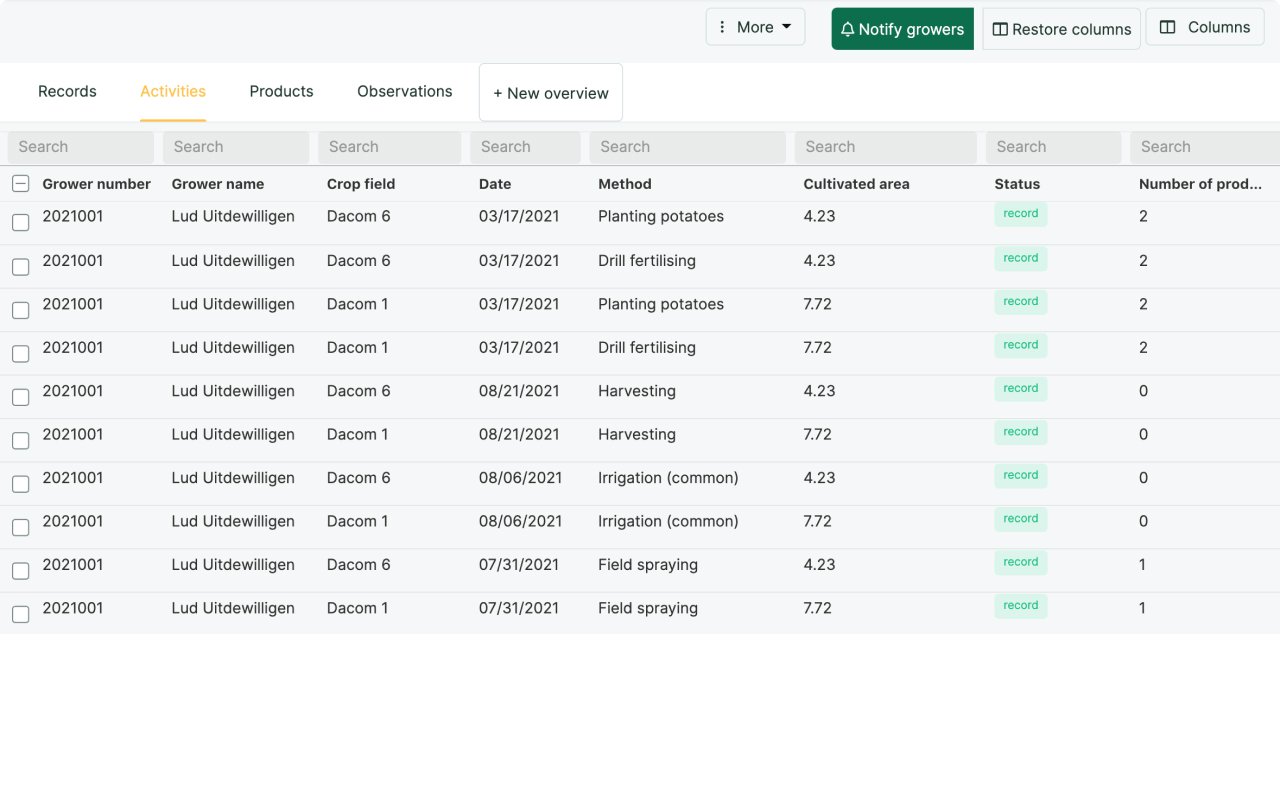Sort by Crop field column header
The image size is (1280, 800).
pyautogui.click(x=361, y=184)
